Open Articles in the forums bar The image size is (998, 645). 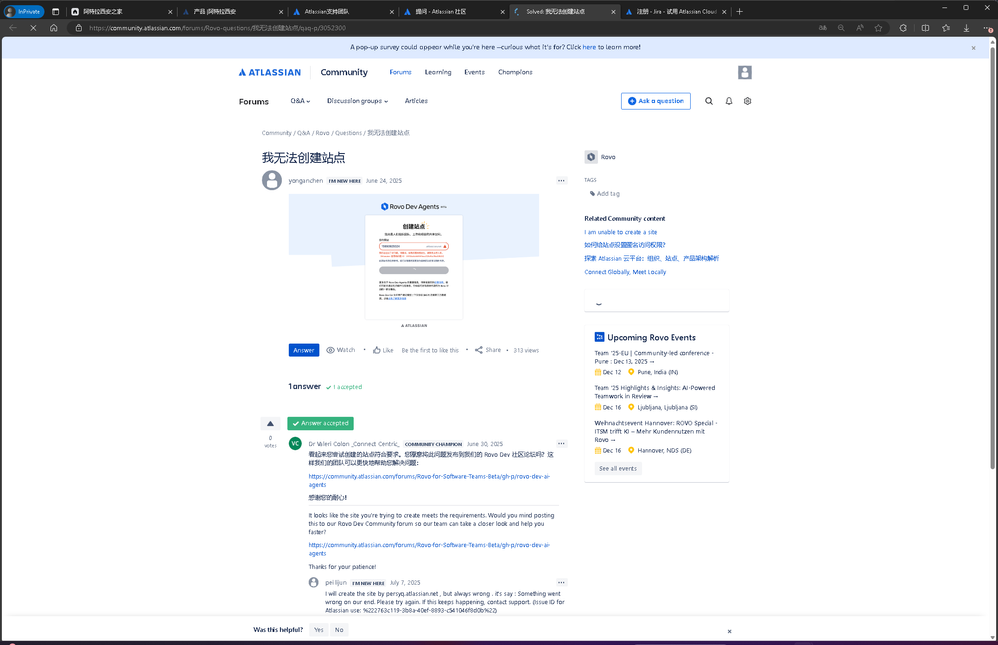416,101
